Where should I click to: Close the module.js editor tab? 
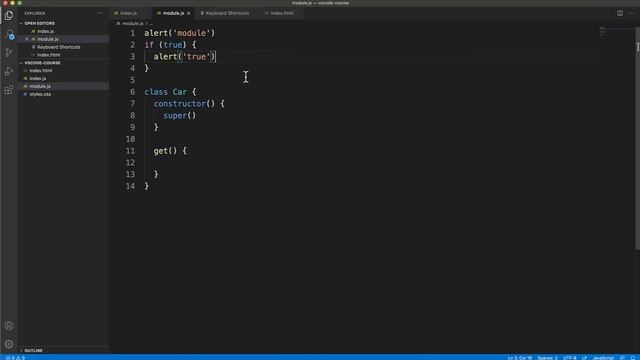tap(189, 13)
